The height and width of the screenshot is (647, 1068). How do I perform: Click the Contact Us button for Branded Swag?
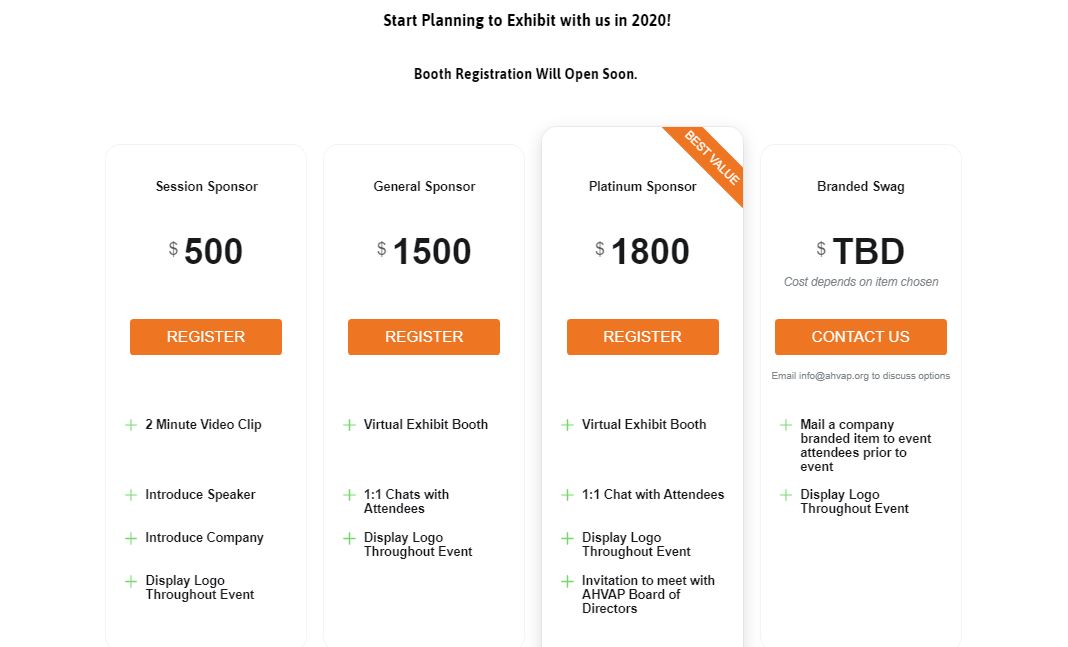860,337
